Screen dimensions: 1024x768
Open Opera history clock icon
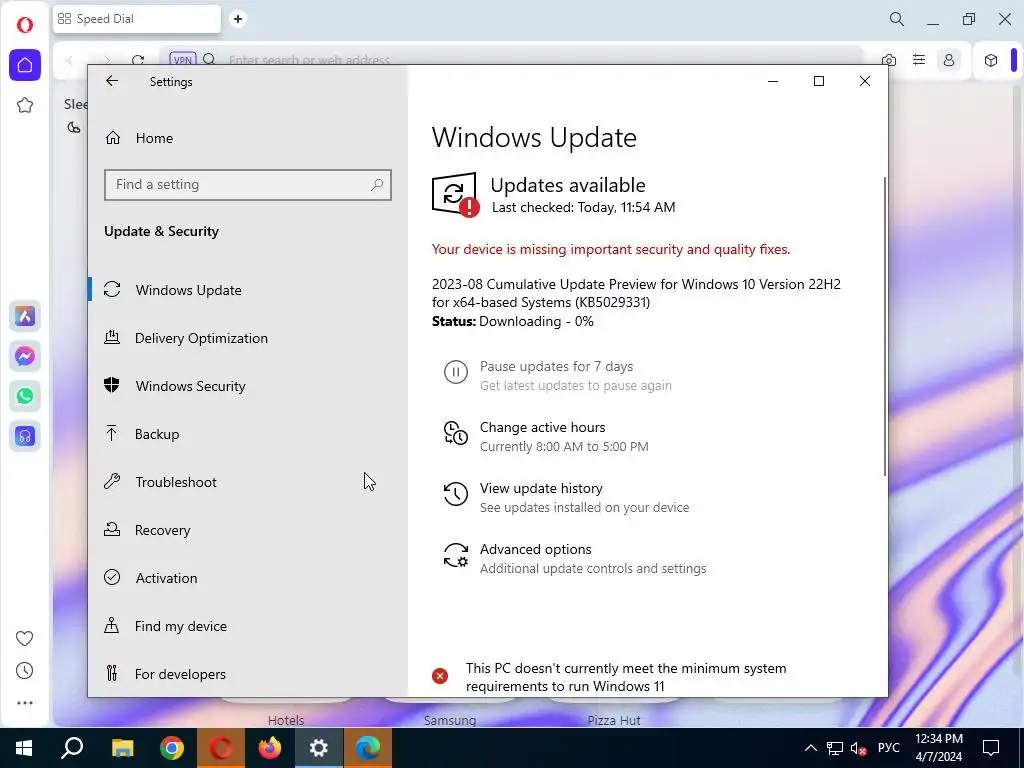24,671
